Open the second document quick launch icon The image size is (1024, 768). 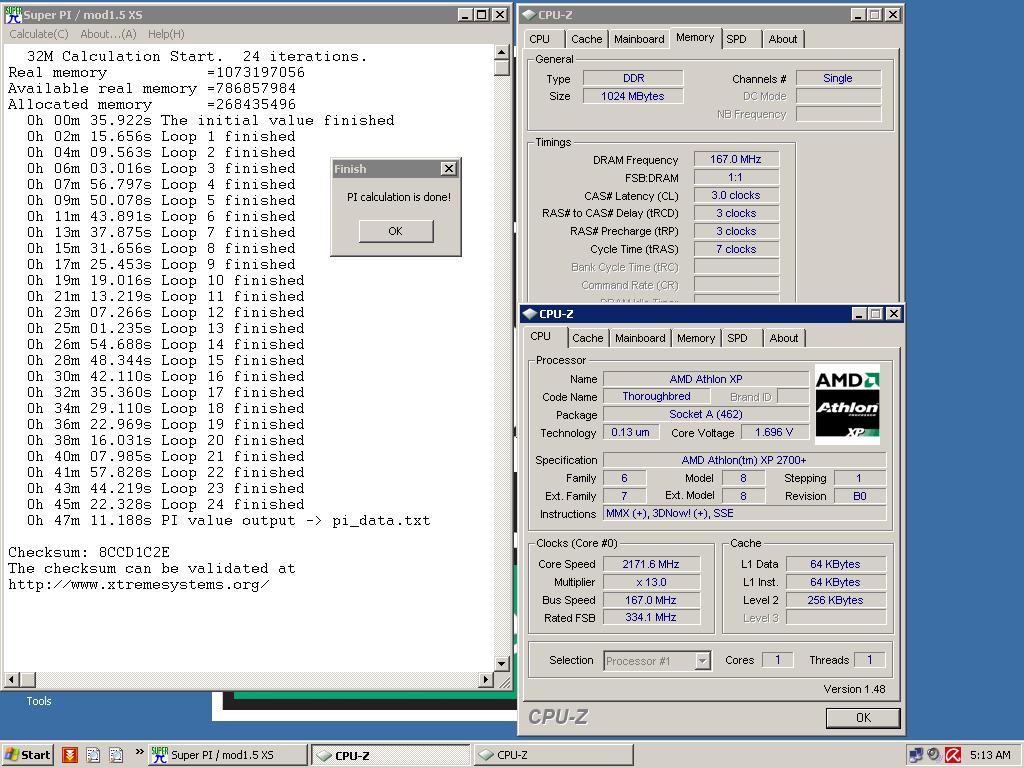tap(116, 755)
